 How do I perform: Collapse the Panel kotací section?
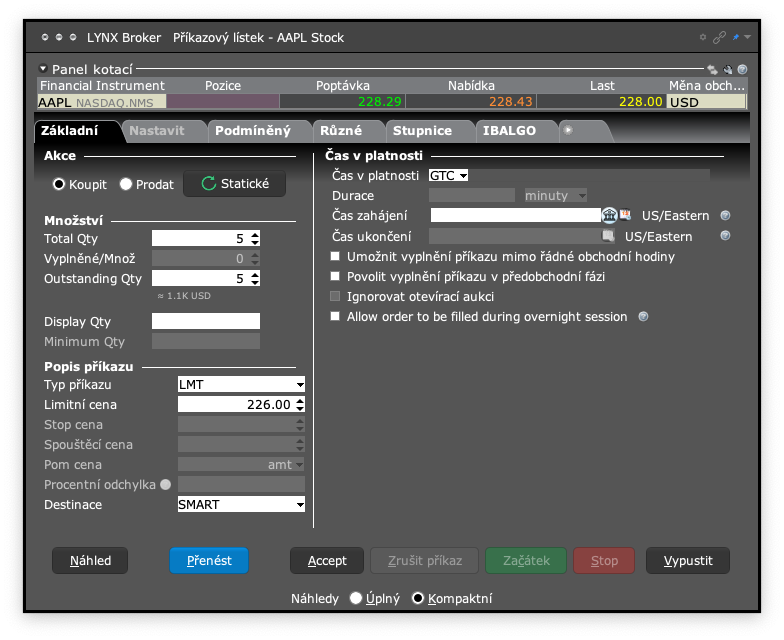pos(44,68)
